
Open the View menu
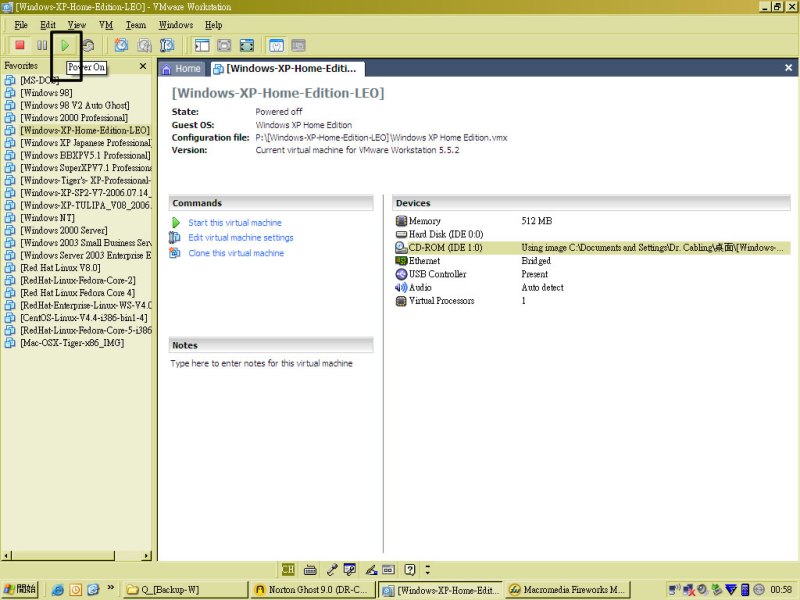[77, 25]
